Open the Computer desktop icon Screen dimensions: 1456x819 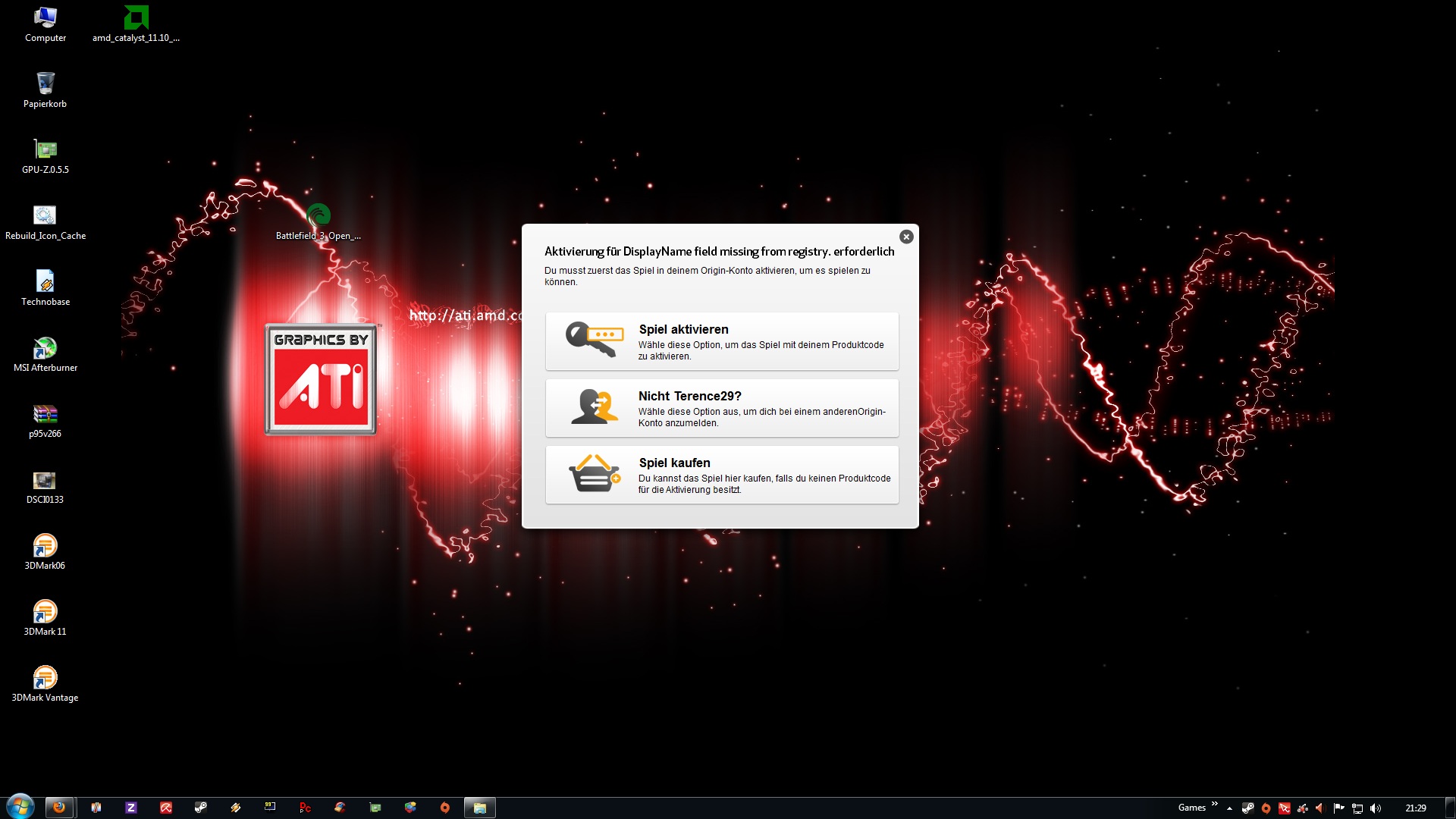click(x=45, y=24)
